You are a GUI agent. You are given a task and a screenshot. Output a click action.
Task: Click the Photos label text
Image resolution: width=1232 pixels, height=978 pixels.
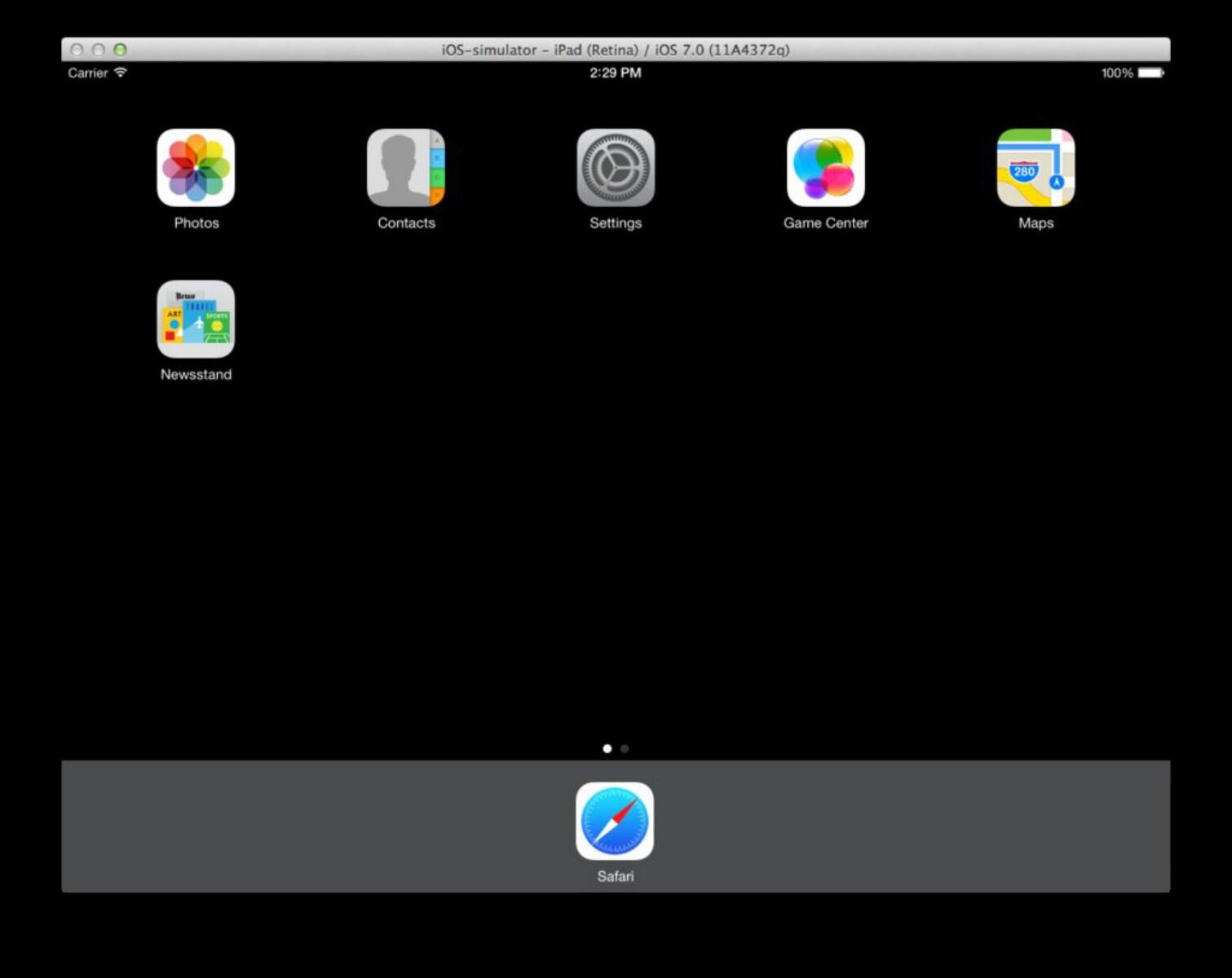tap(197, 222)
